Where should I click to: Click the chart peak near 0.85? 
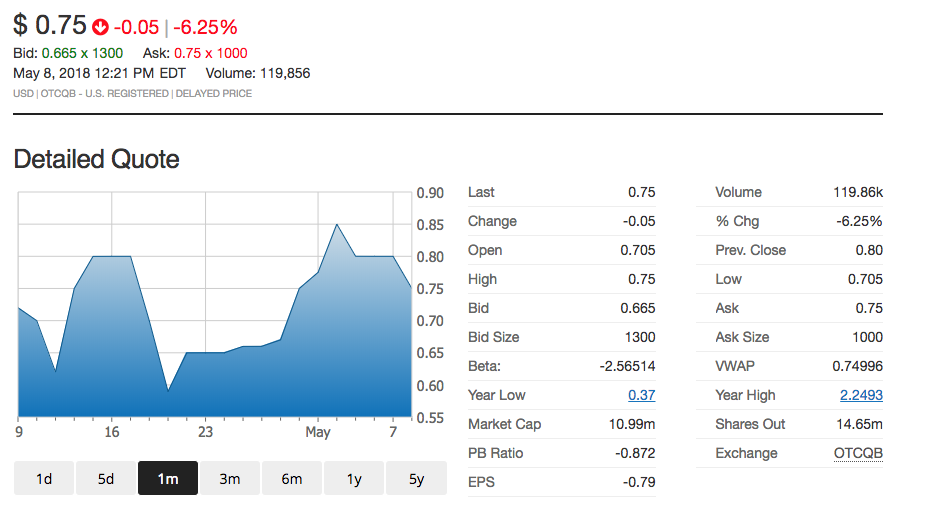coord(337,225)
